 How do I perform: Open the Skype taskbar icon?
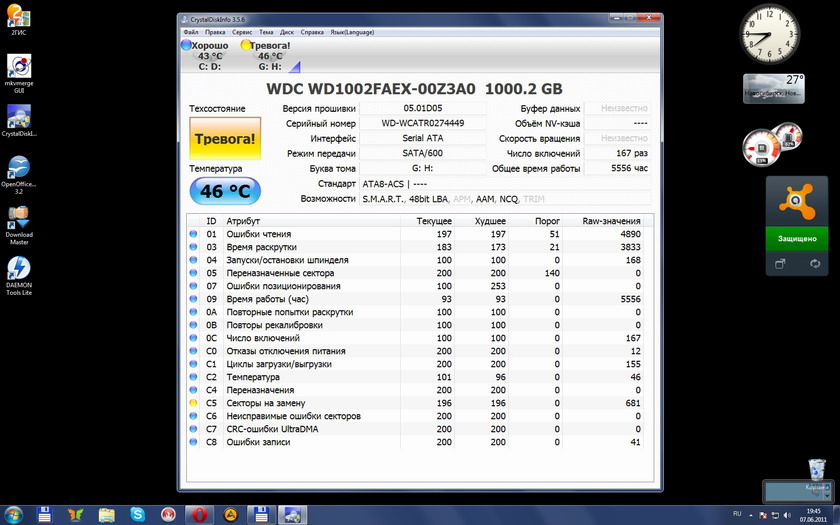138,515
